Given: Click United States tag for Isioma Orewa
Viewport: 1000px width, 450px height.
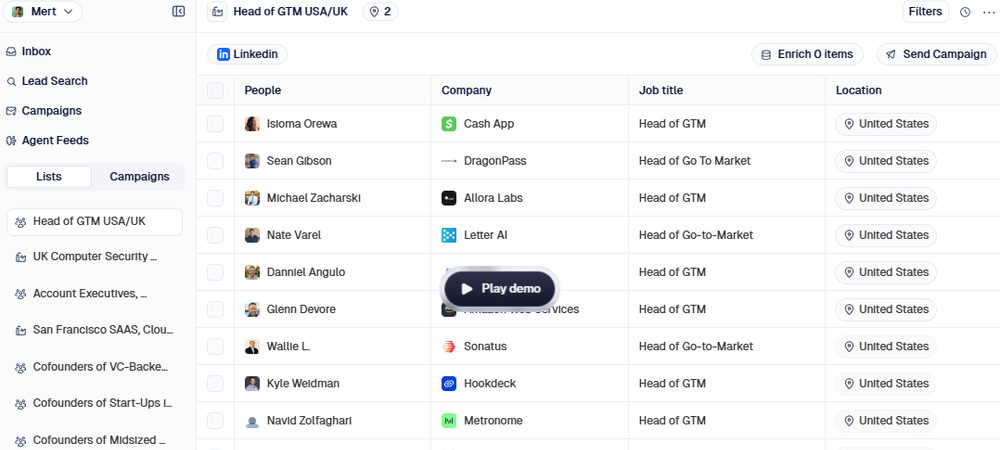Looking at the screenshot, I should pyautogui.click(x=886, y=124).
